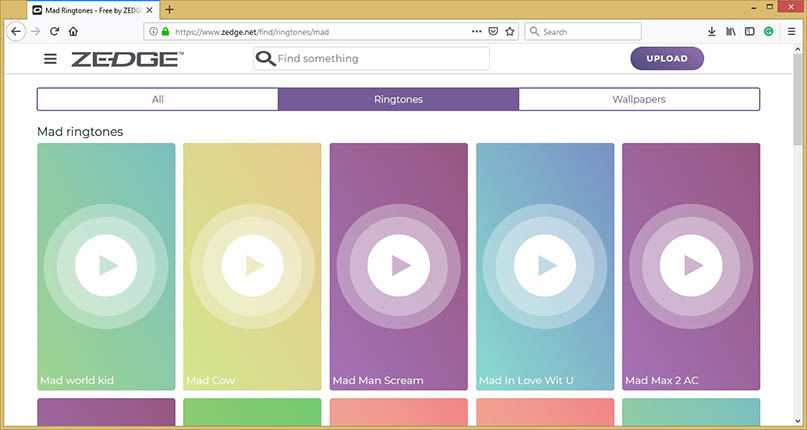807x430 pixels.
Task: Show the Firefox library icon
Action: 731,32
